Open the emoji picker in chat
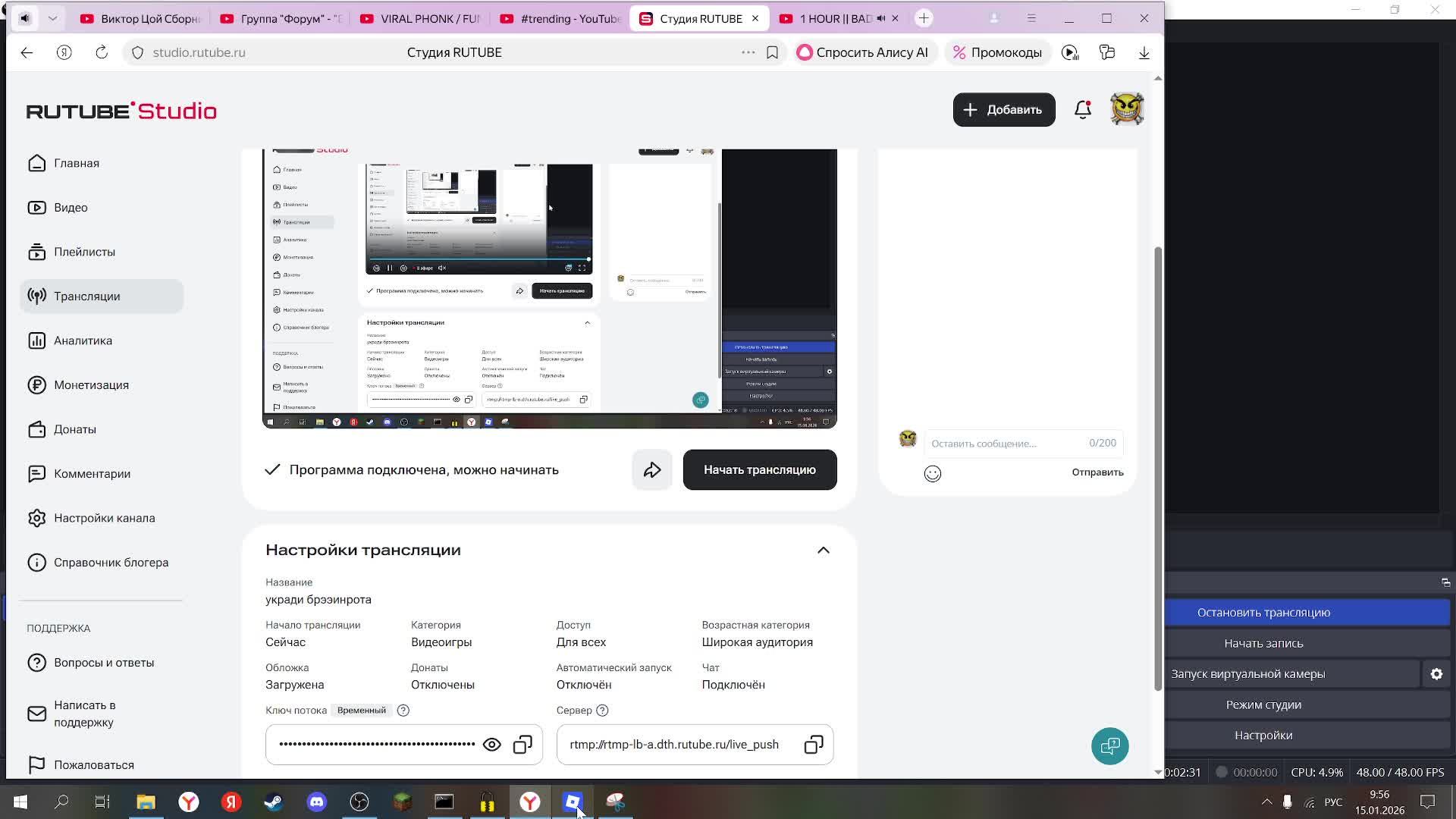The width and height of the screenshot is (1456, 819). 933,474
